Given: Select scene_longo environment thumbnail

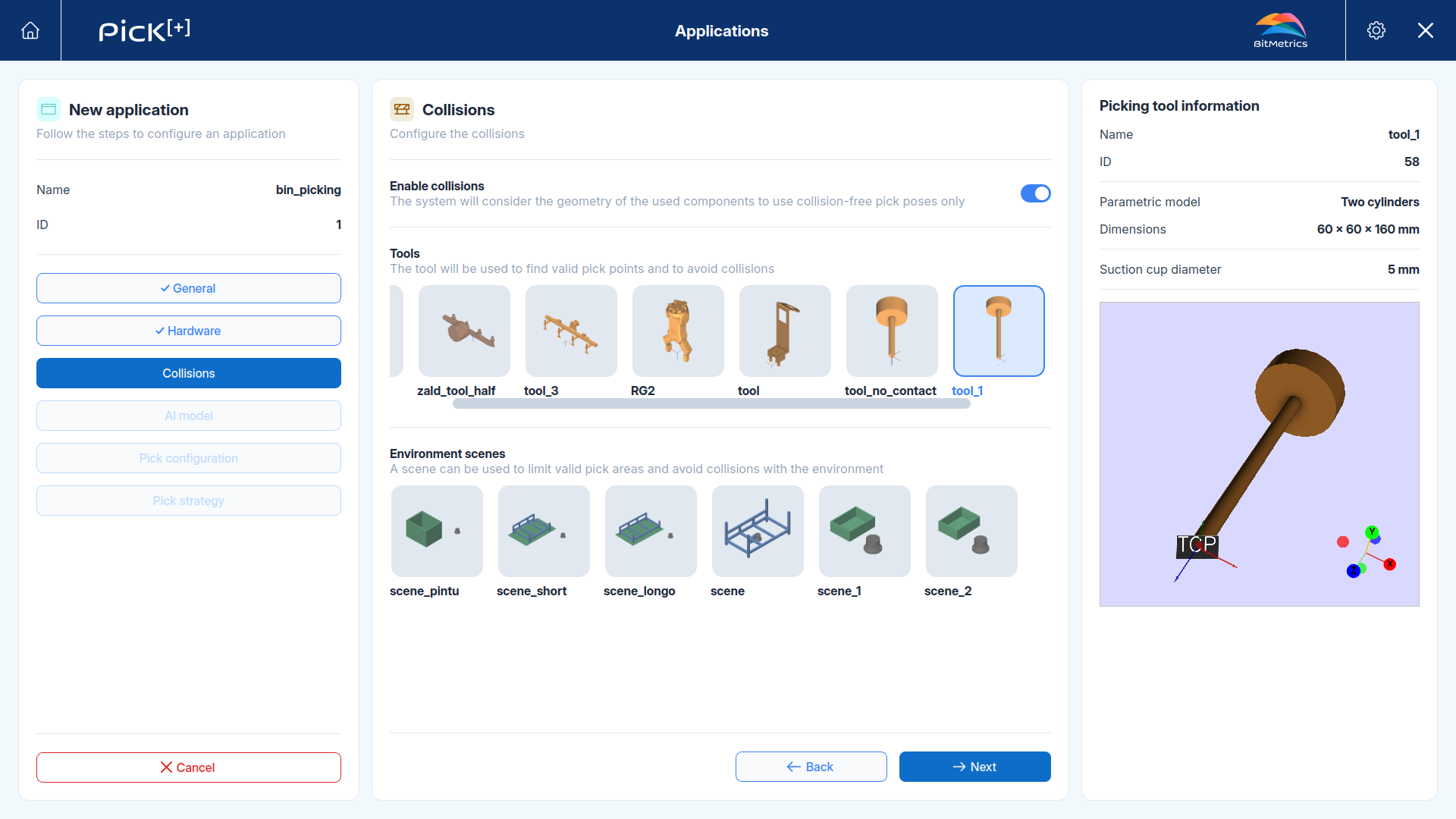Looking at the screenshot, I should pyautogui.click(x=651, y=531).
